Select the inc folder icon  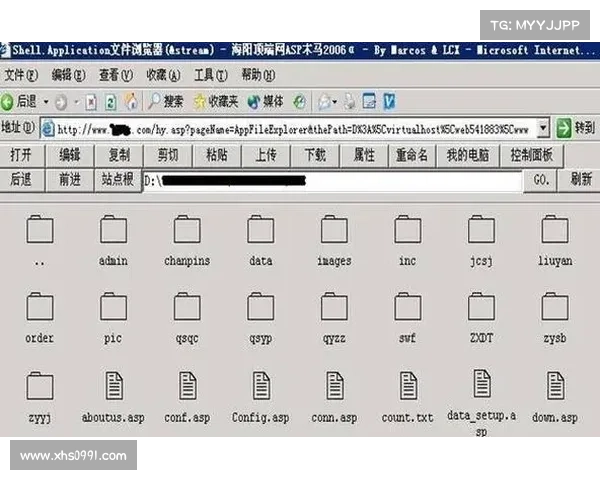tap(408, 229)
